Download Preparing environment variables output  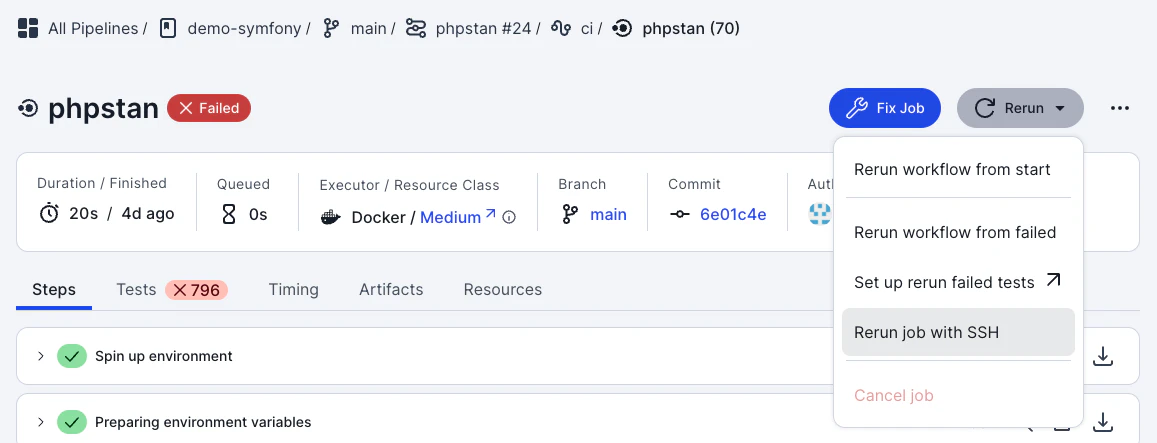point(1102,422)
